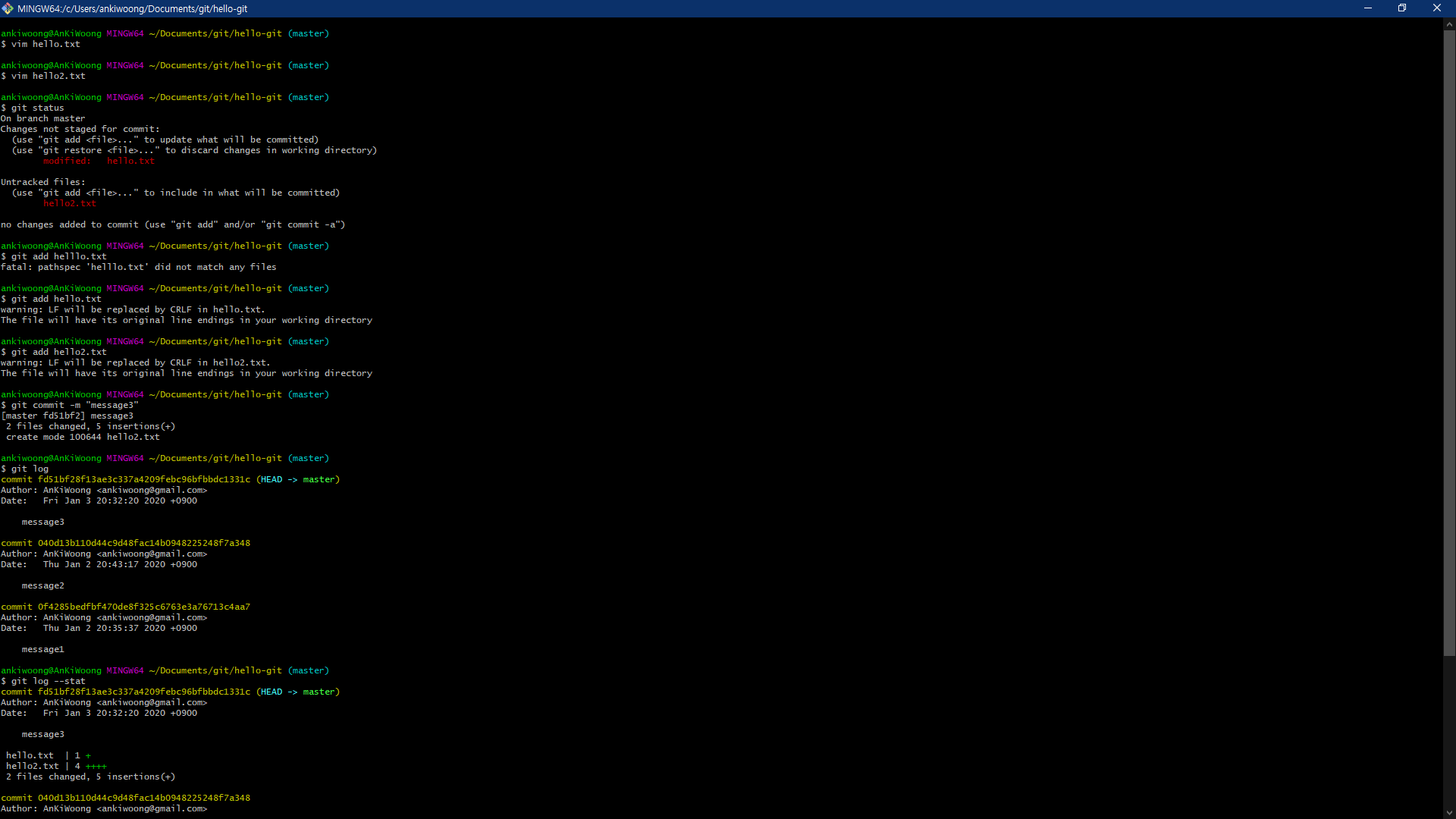Minimize the MINGW64 terminal window
The height and width of the screenshot is (819, 1456).
pos(1368,8)
